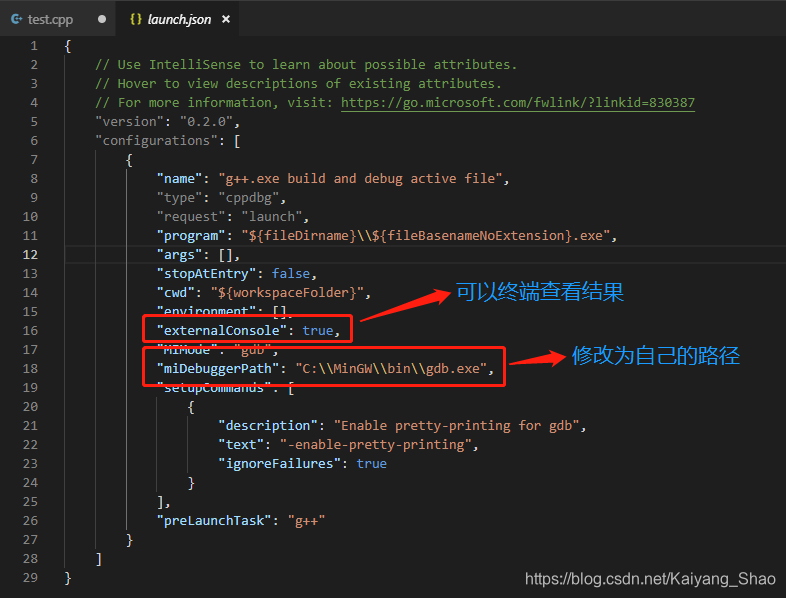Viewport: 786px width, 598px height.
Task: Click the "program" key on line 11
Action: 191,236
